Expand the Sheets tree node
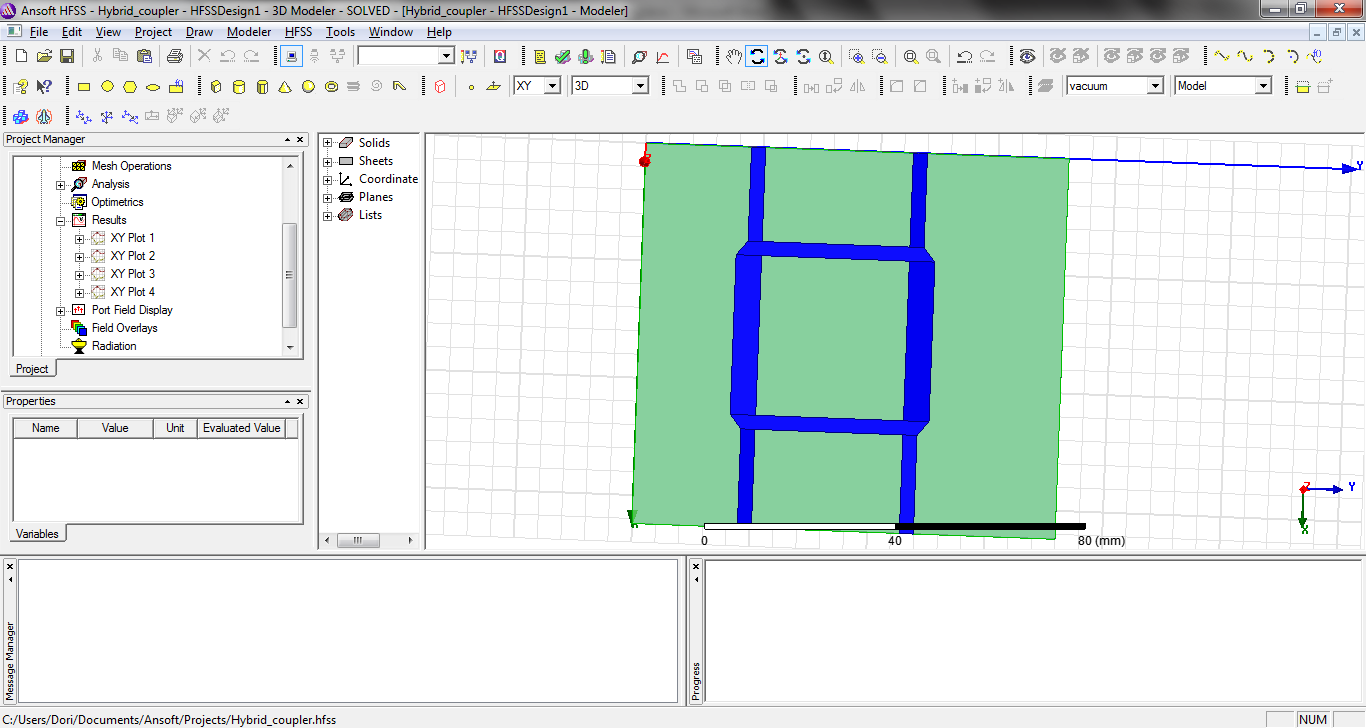This screenshot has width=1366, height=728. click(x=327, y=161)
